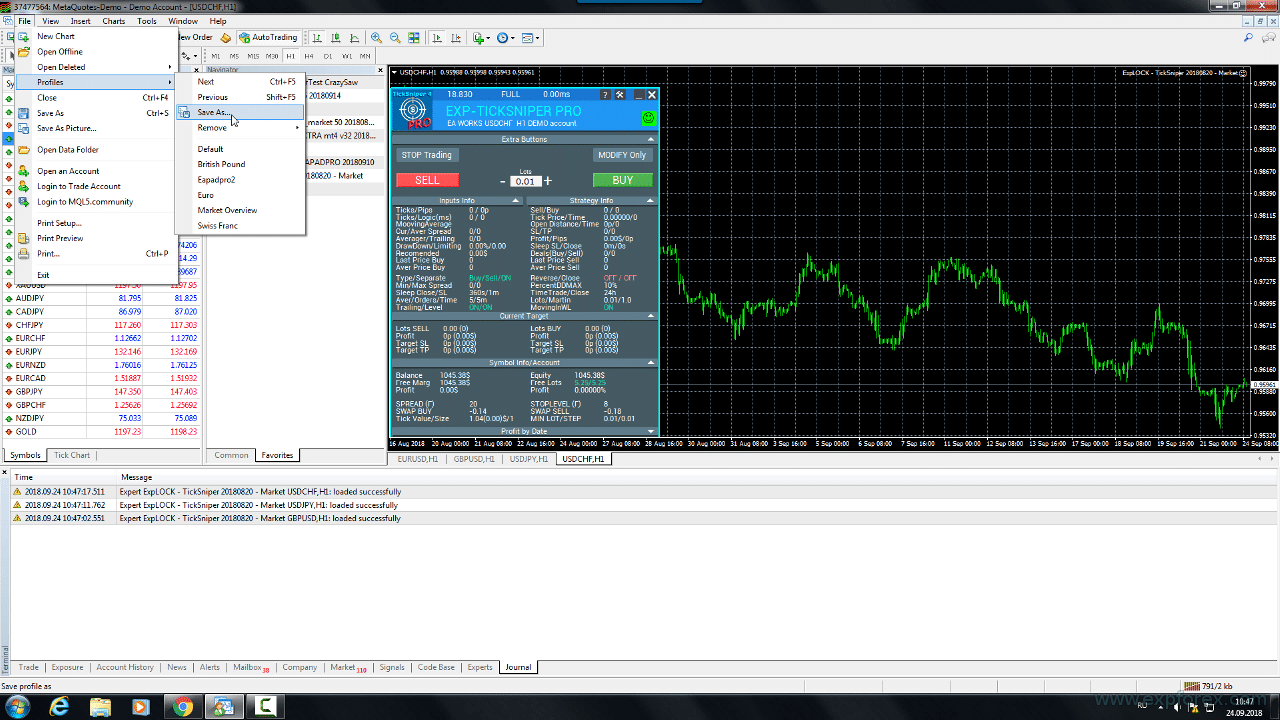Open Windows Start menu
1280x720 pixels.
coord(20,707)
